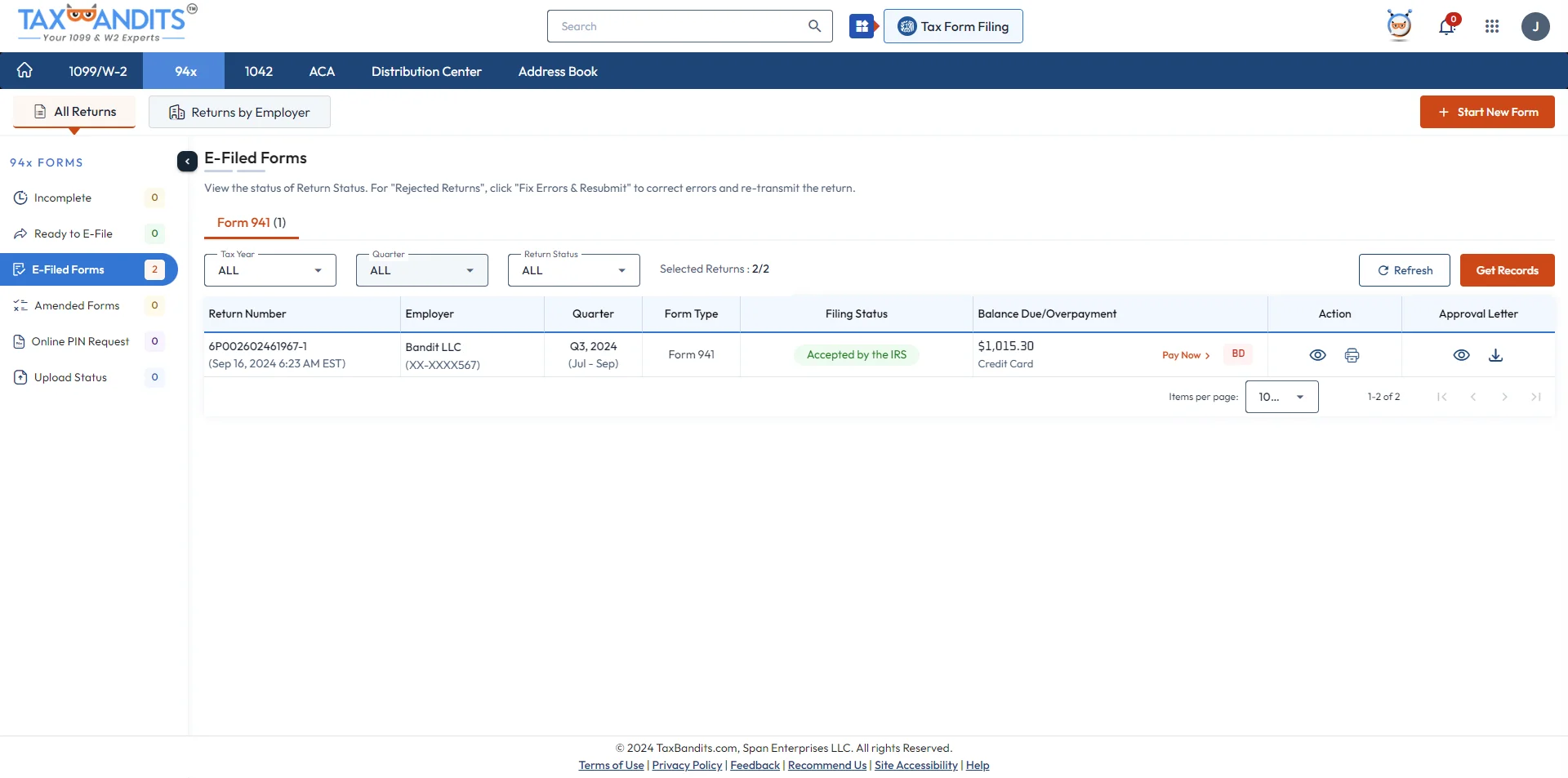The image size is (1568, 778).
Task: Open Feedback footer link
Action: [x=755, y=765]
